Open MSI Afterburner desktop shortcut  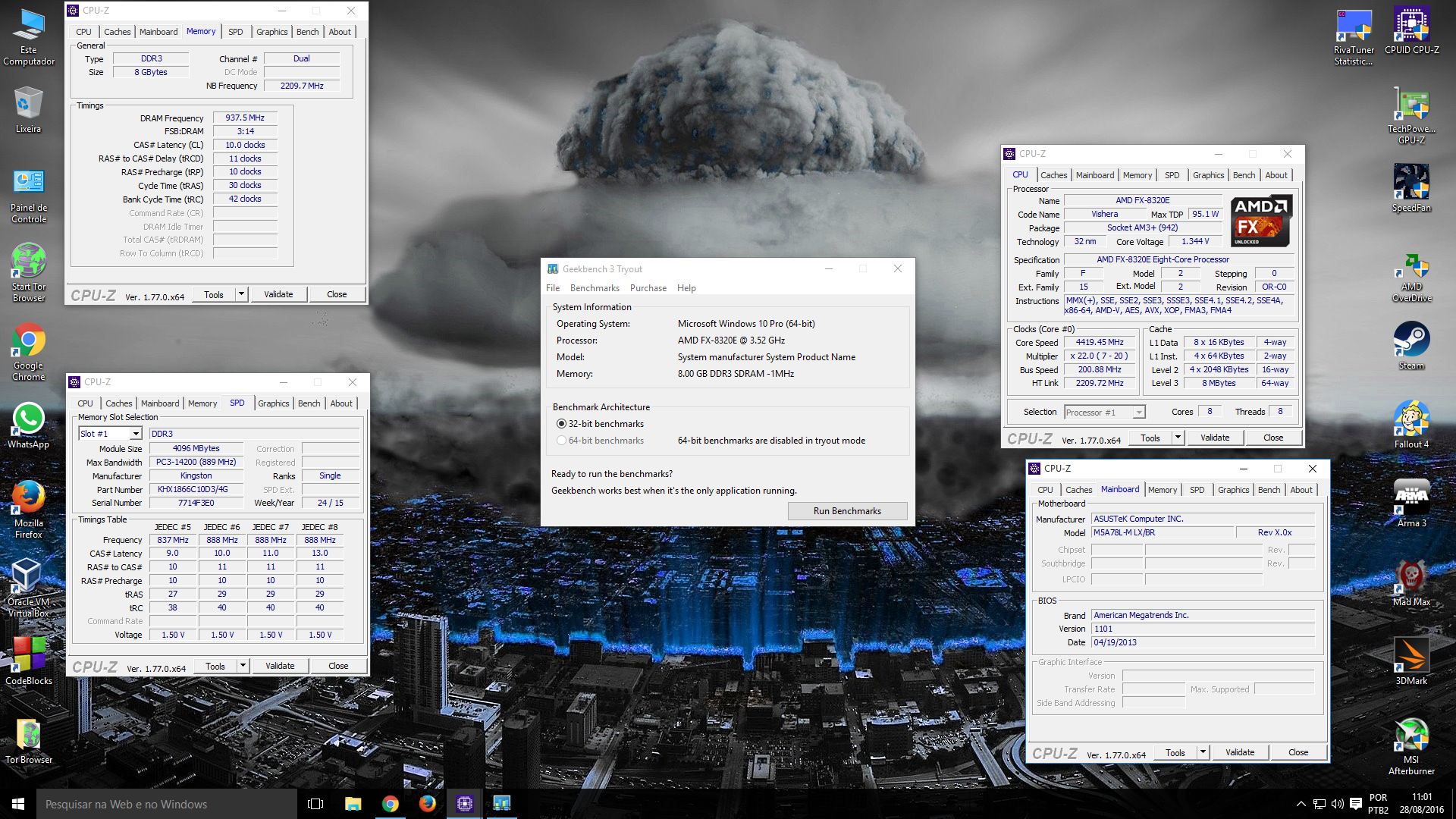(1411, 747)
